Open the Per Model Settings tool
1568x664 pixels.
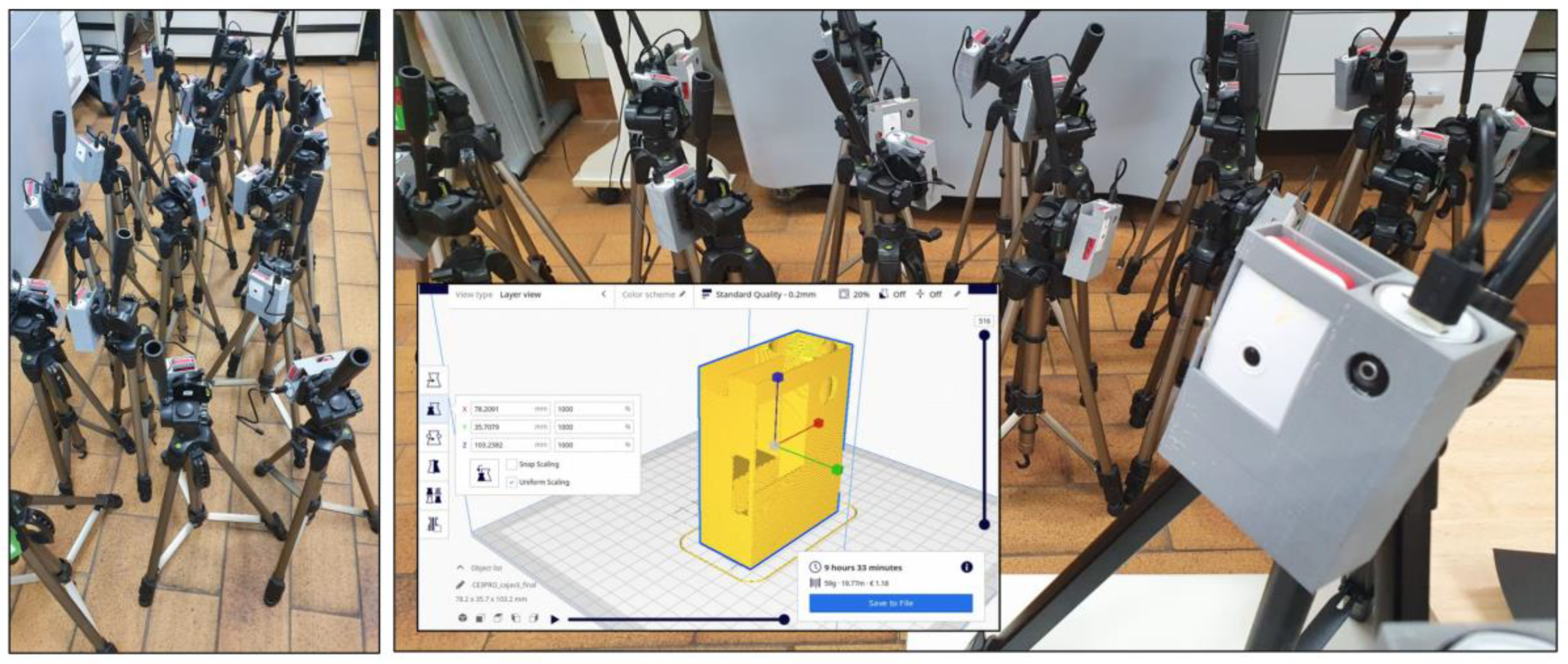[x=433, y=495]
